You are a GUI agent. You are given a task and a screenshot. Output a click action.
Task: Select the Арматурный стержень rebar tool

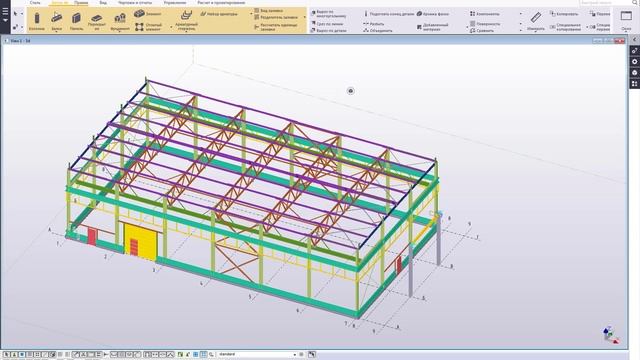point(186,20)
